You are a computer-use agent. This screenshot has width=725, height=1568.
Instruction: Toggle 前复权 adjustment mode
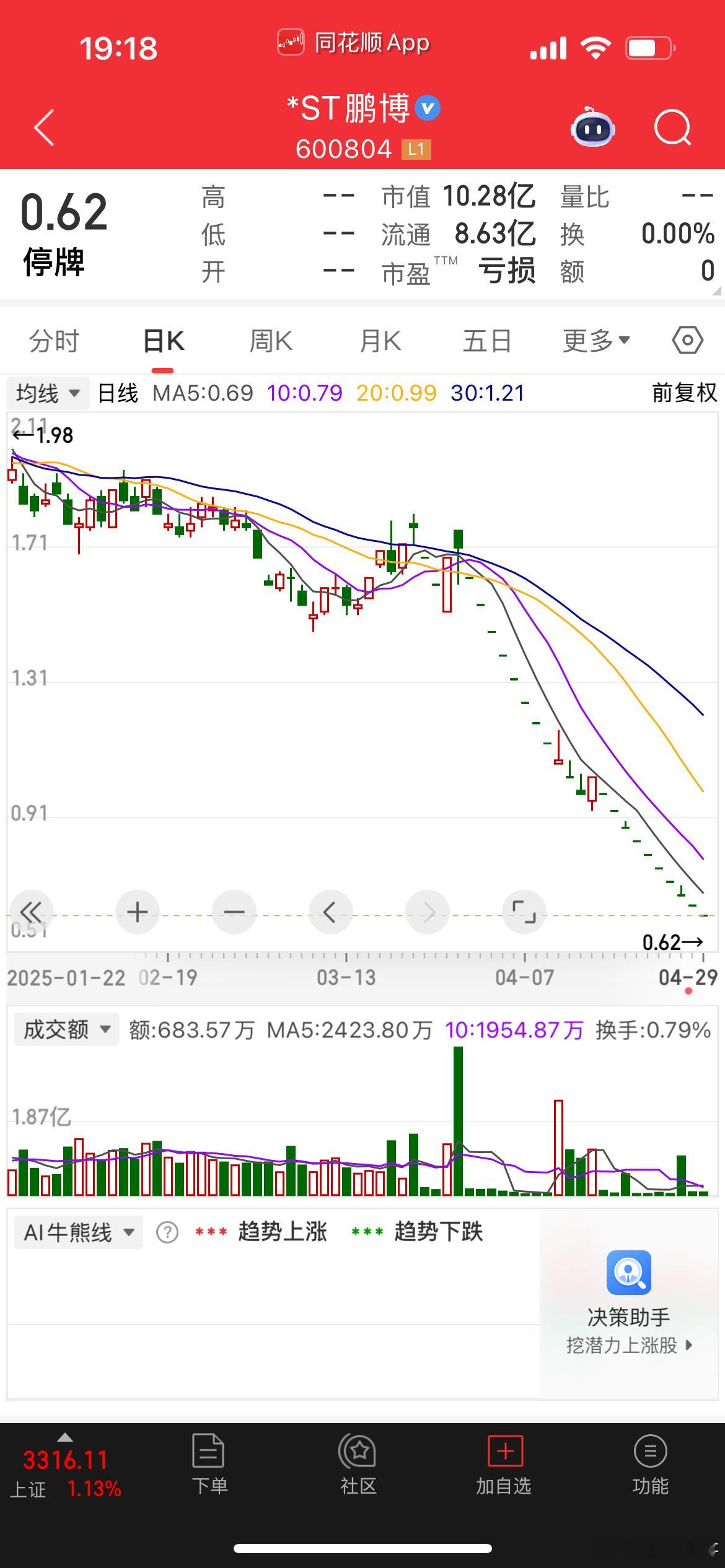[684, 393]
